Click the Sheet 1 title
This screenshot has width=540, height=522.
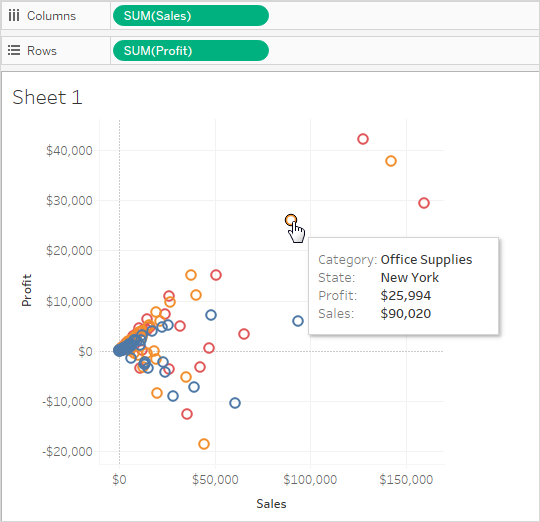click(x=47, y=97)
